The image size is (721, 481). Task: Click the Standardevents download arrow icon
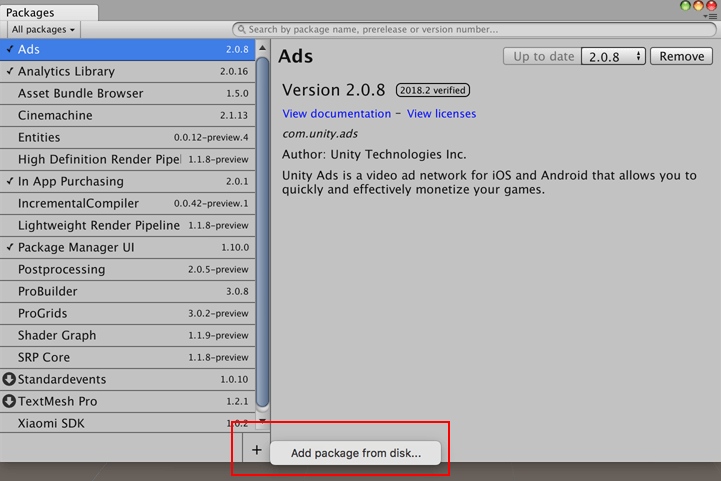coord(9,379)
